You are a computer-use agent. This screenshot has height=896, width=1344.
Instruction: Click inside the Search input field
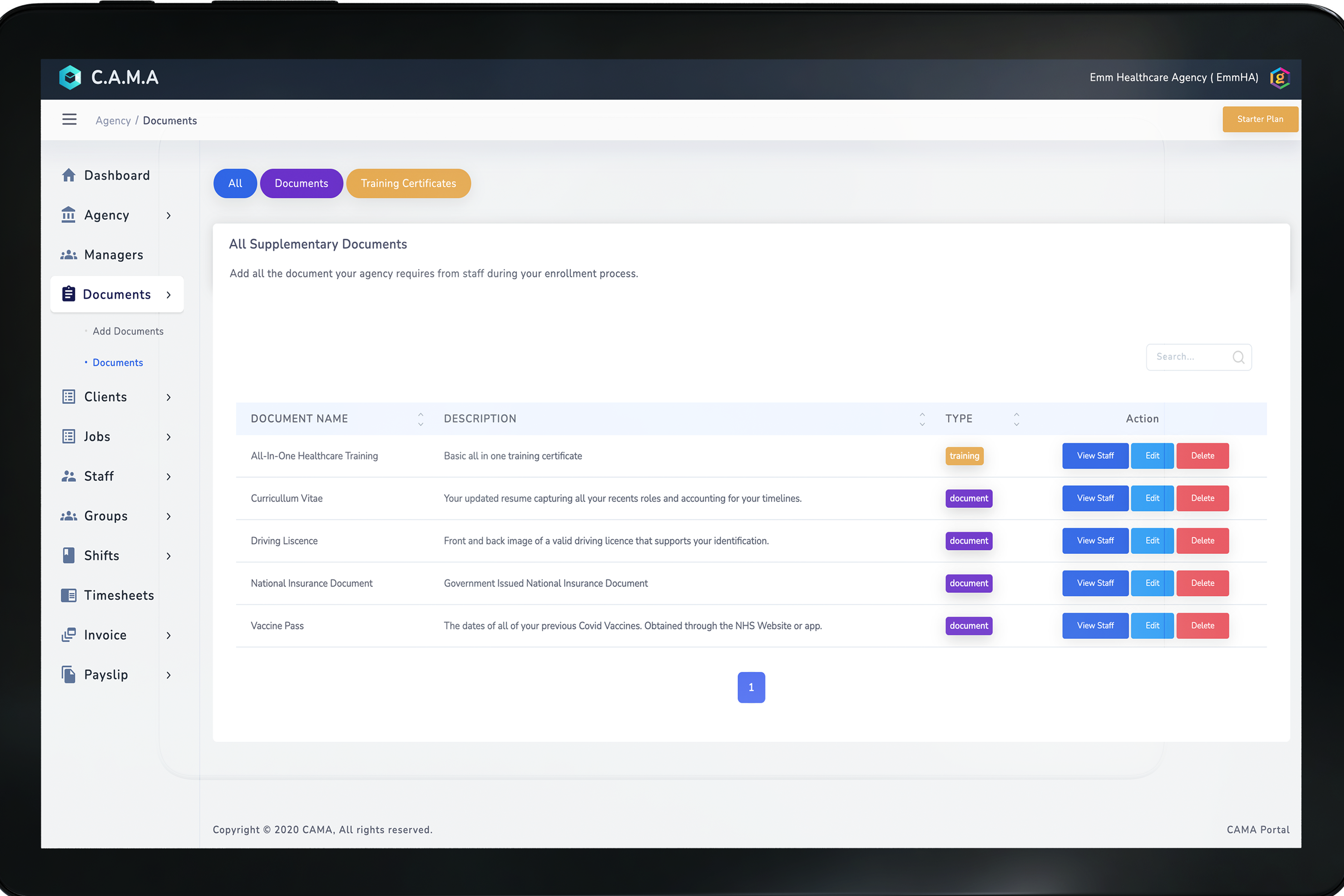pyautogui.click(x=1199, y=357)
